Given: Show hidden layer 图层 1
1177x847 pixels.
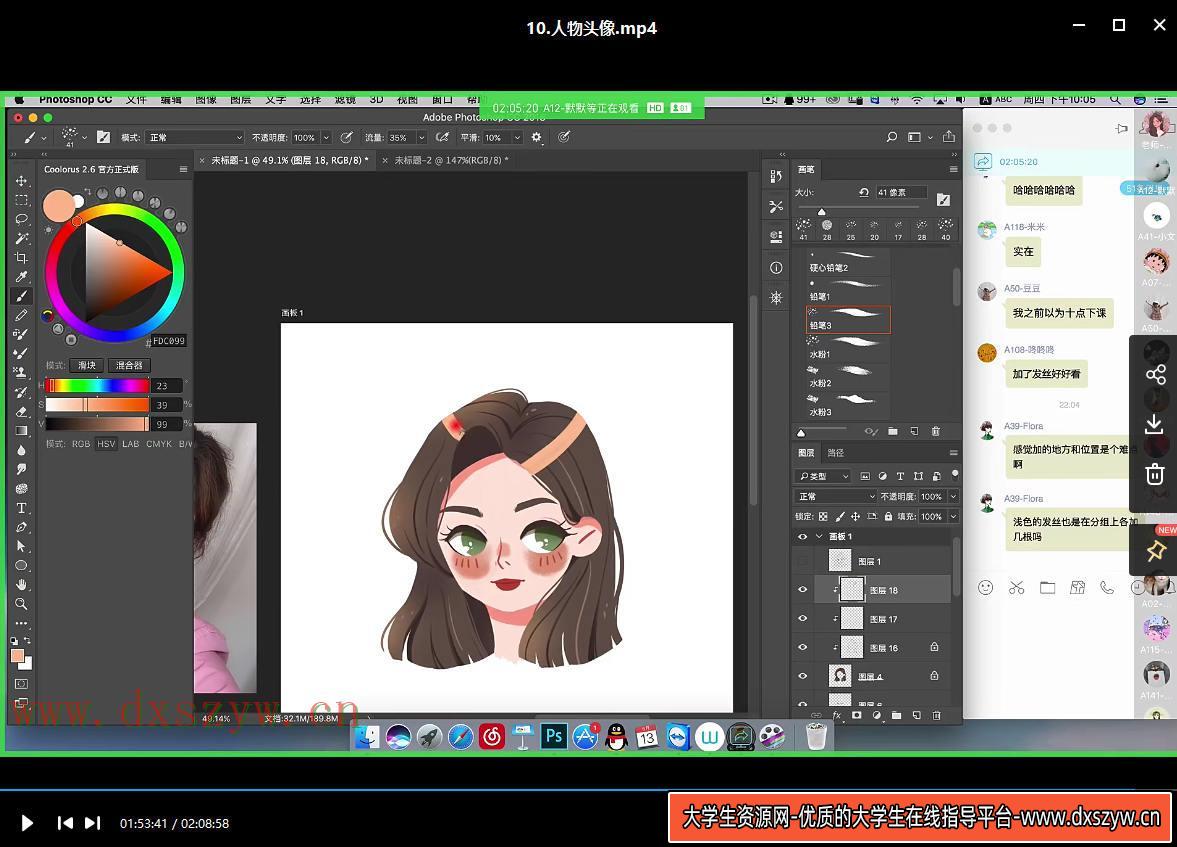Looking at the screenshot, I should pos(802,561).
